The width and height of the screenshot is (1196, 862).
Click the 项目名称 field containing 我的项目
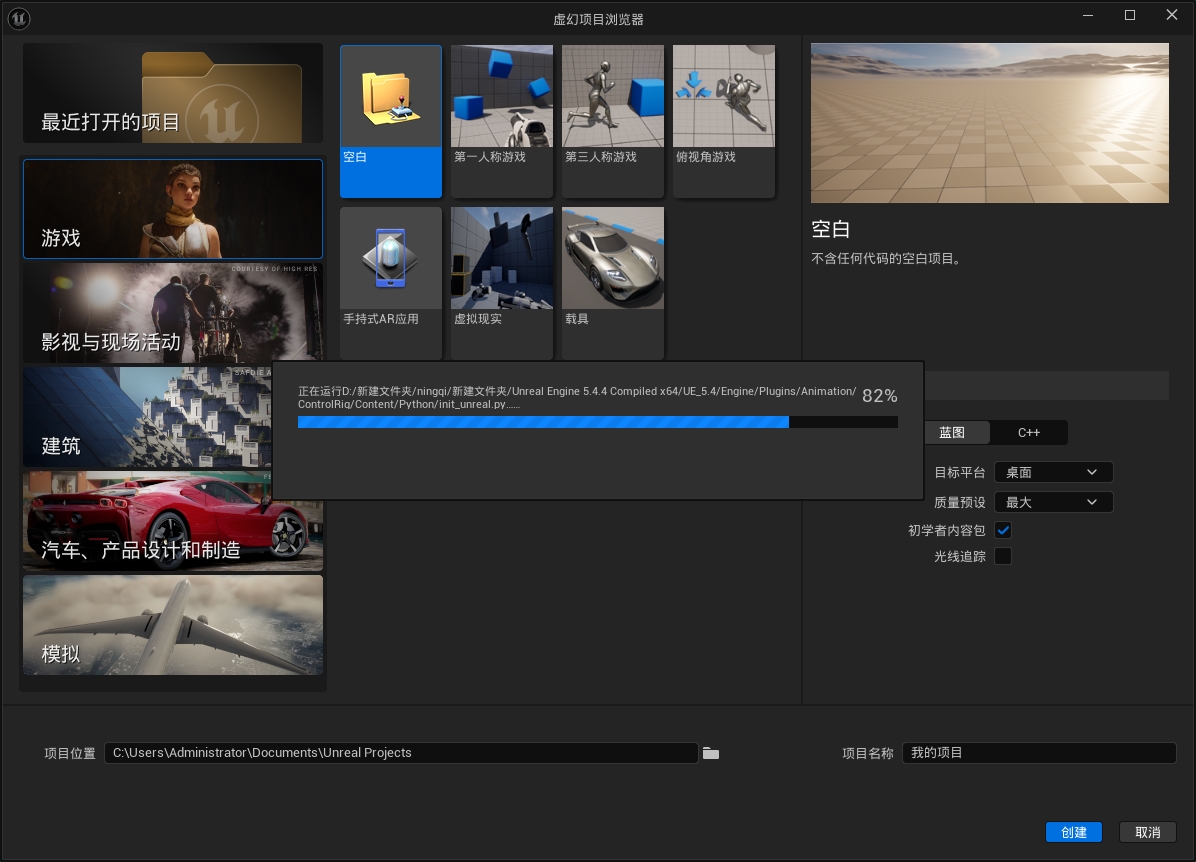click(x=1039, y=753)
